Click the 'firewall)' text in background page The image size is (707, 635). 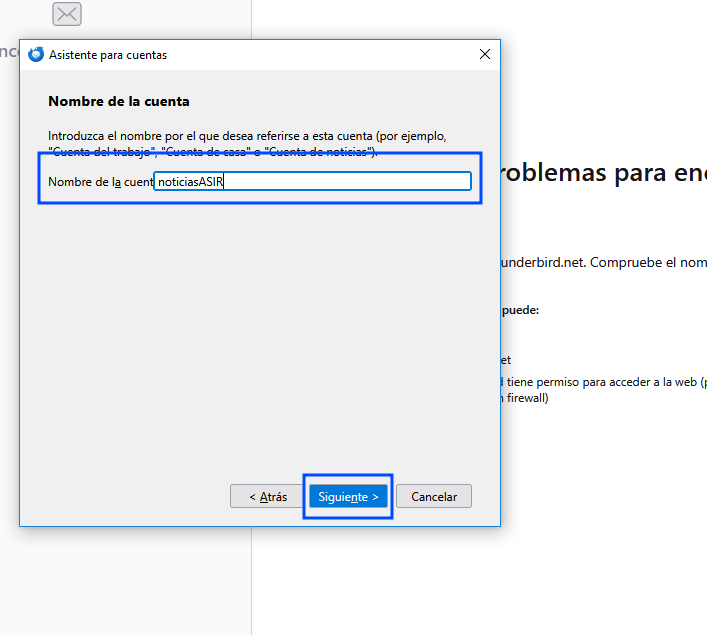pos(527,398)
